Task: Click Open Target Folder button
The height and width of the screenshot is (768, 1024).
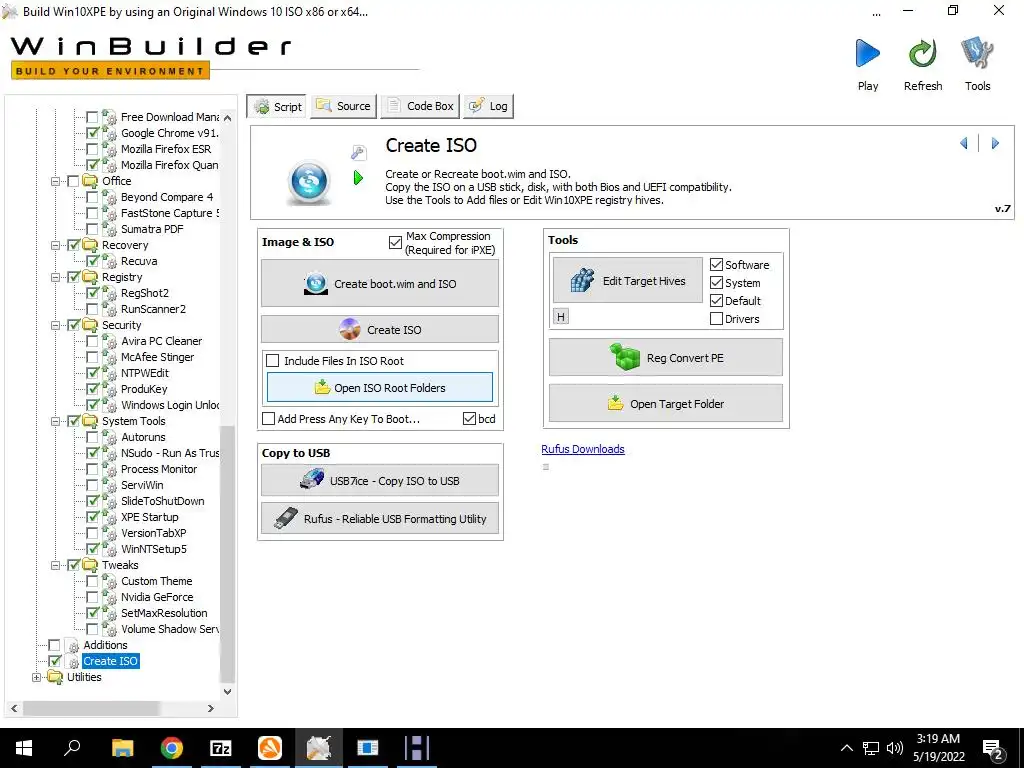Action: coord(666,404)
